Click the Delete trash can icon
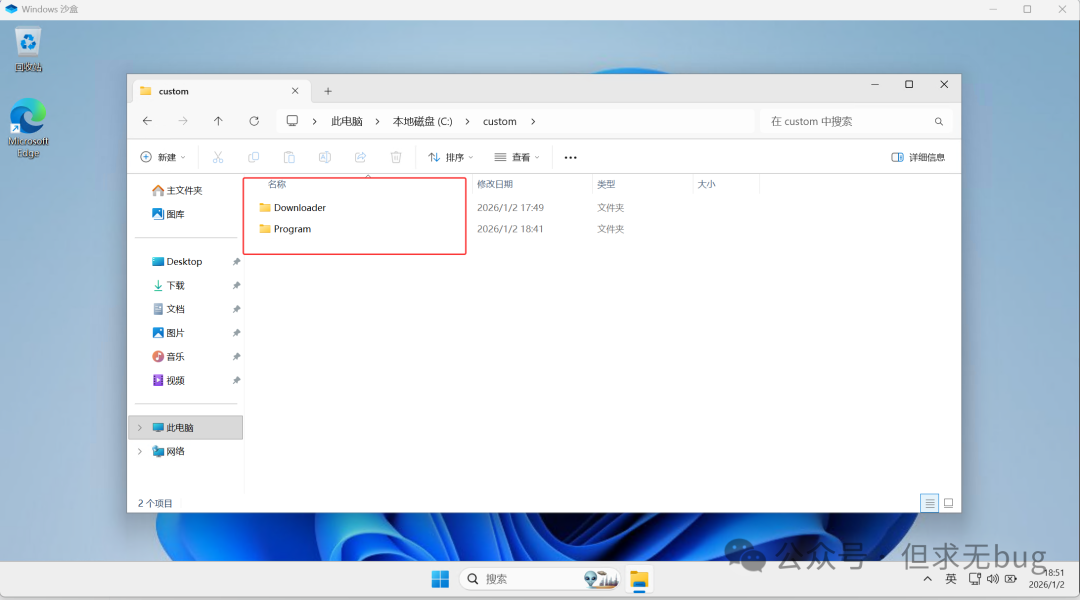The image size is (1080, 600). click(396, 157)
